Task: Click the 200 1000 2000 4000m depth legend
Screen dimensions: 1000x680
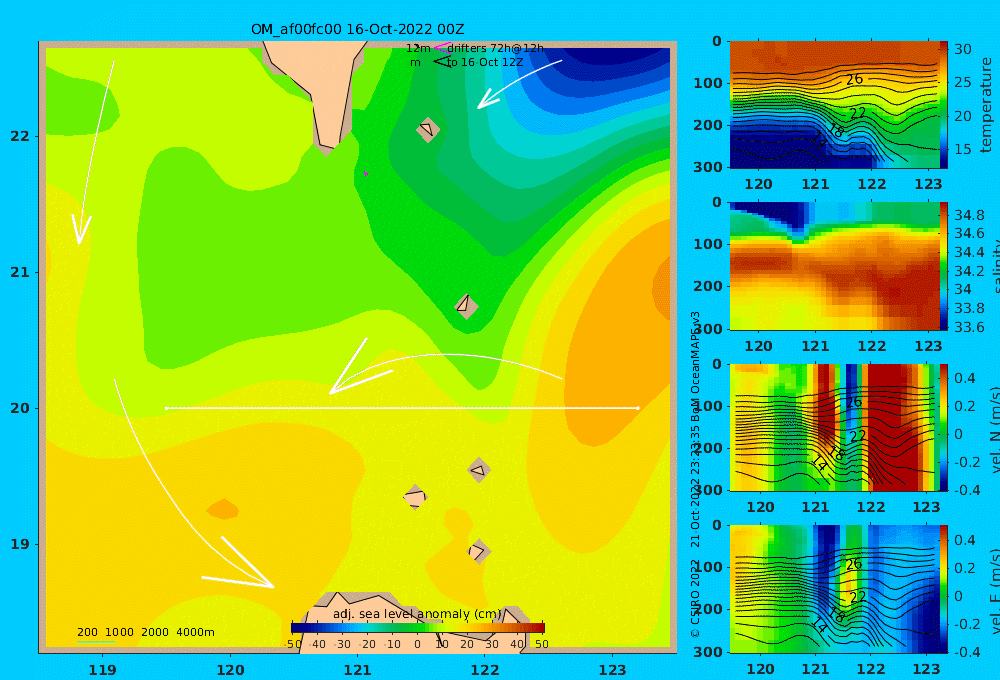Action: (x=145, y=632)
